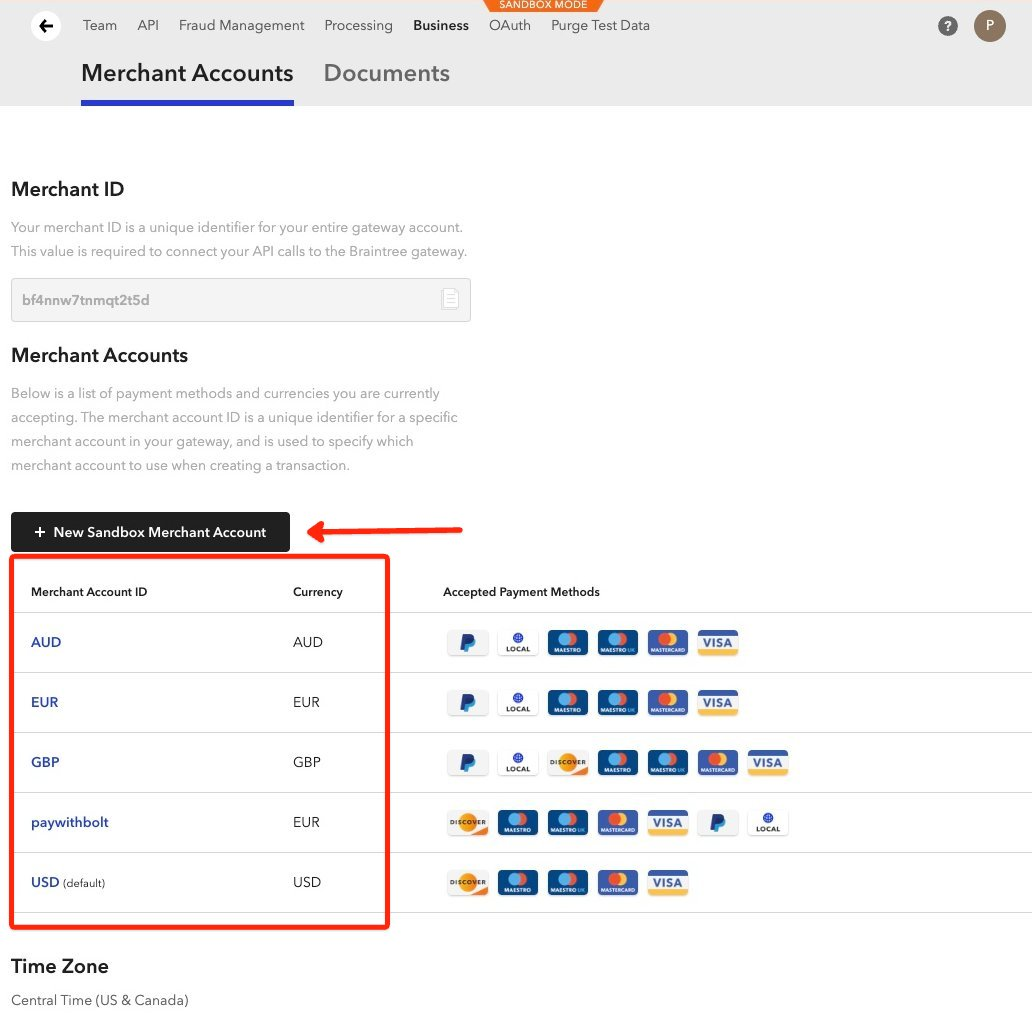The image size is (1032, 1033).
Task: Open the paywithbolt merchant account link
Action: click(70, 822)
